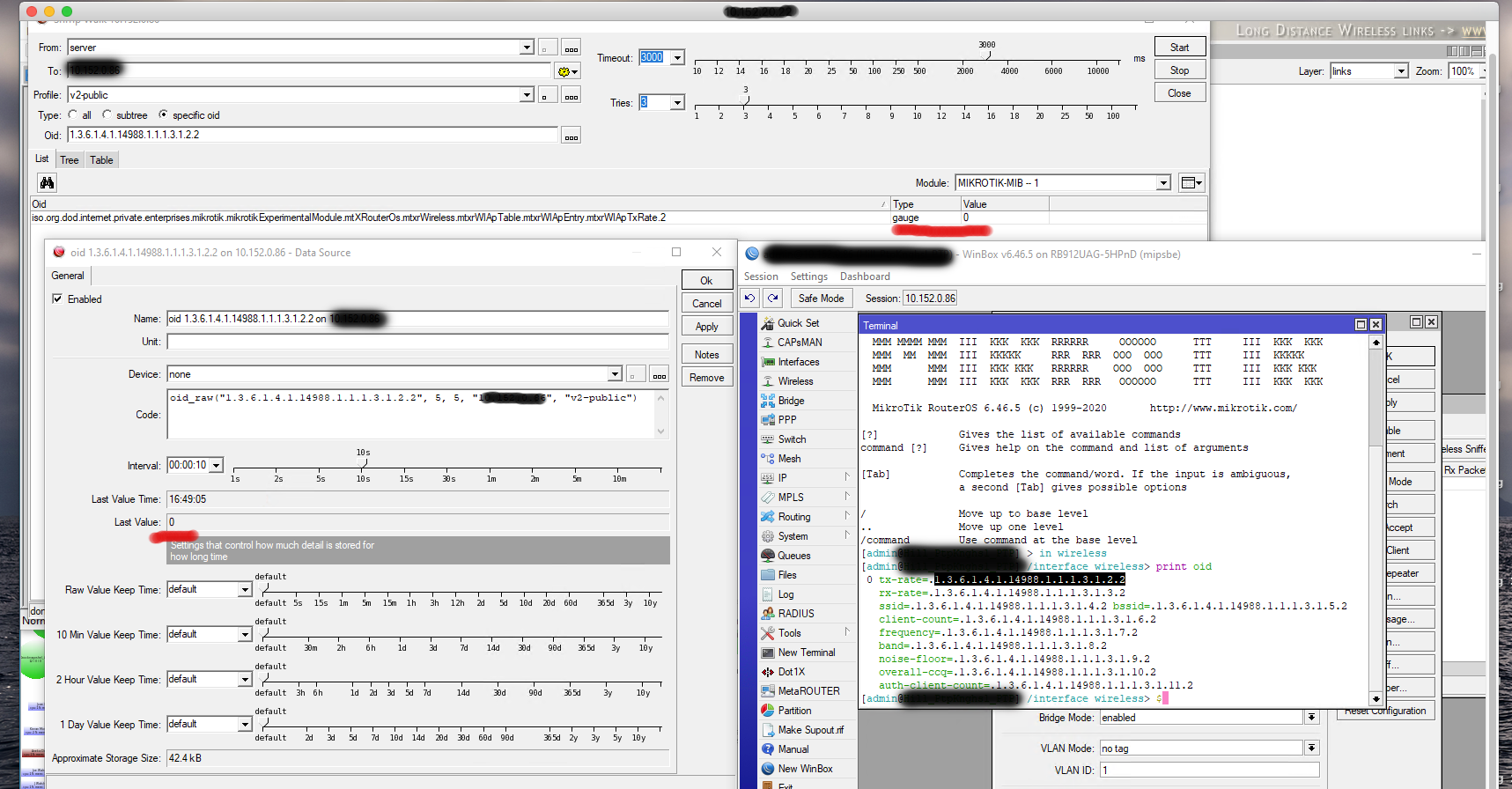Open the PPP menu item
The height and width of the screenshot is (789, 1512).
pyautogui.click(x=786, y=420)
